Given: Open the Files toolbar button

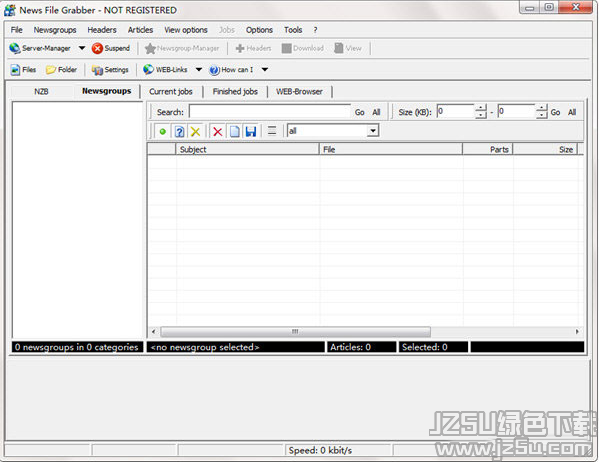Looking at the screenshot, I should [x=23, y=70].
